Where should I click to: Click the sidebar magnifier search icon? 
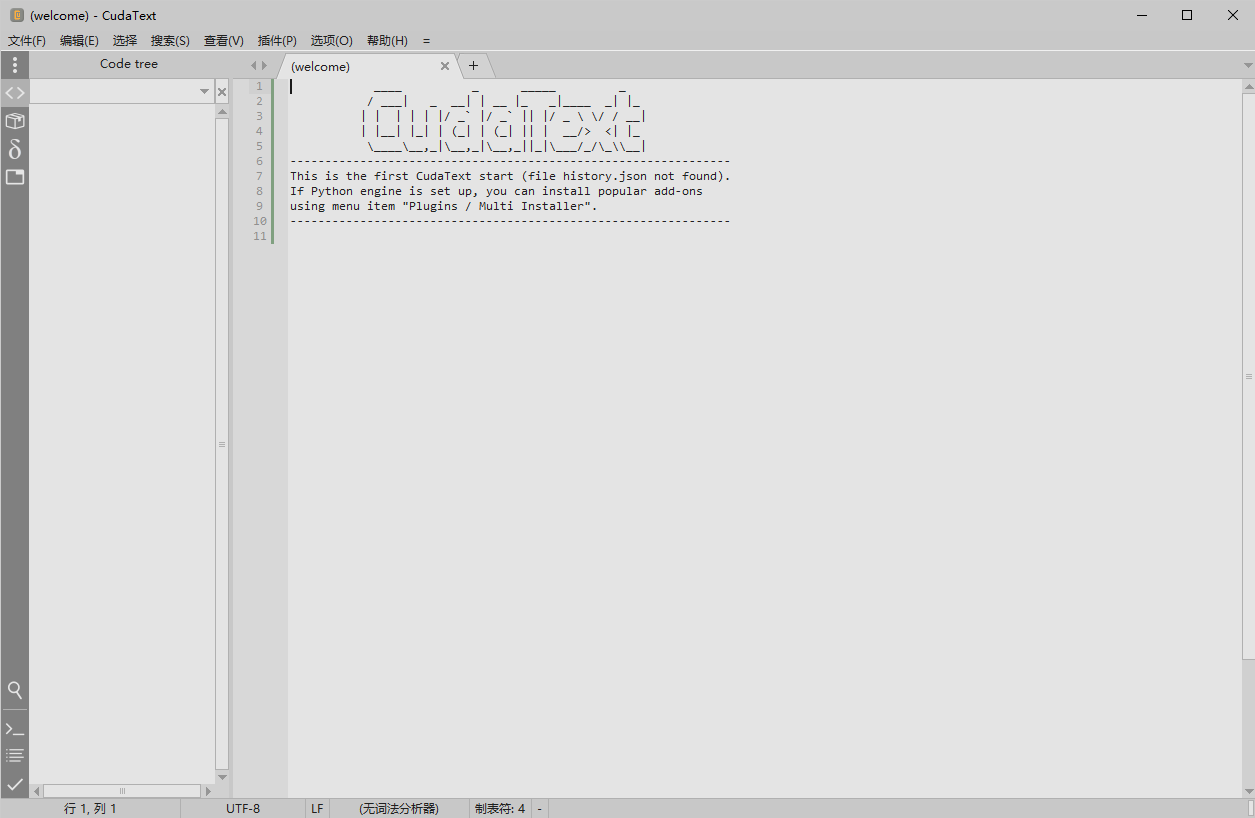pyautogui.click(x=15, y=690)
